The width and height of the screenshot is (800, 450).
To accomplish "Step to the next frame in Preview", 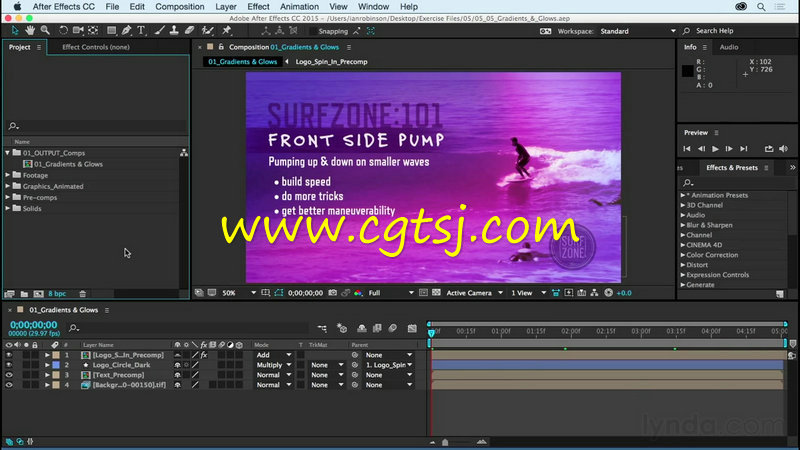I will point(729,149).
